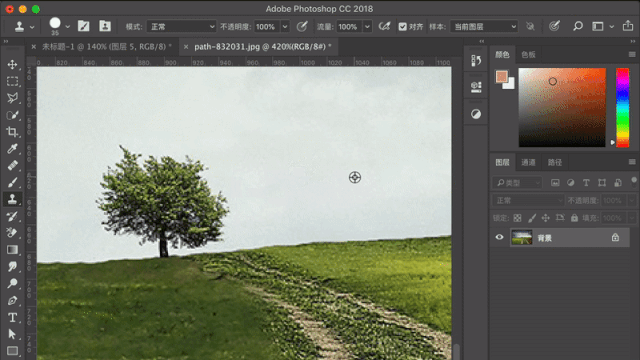Select the Eyedropper tool
The height and width of the screenshot is (360, 640).
[12, 149]
